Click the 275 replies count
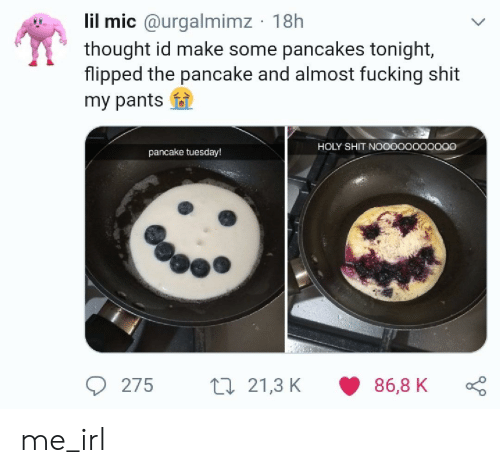 pyautogui.click(x=137, y=386)
